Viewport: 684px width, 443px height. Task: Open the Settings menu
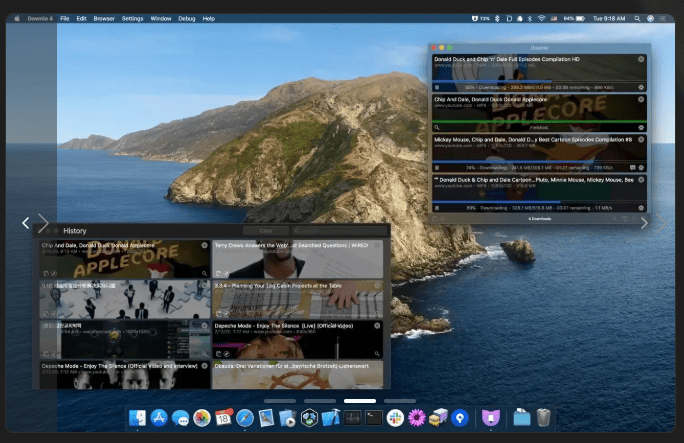point(132,18)
